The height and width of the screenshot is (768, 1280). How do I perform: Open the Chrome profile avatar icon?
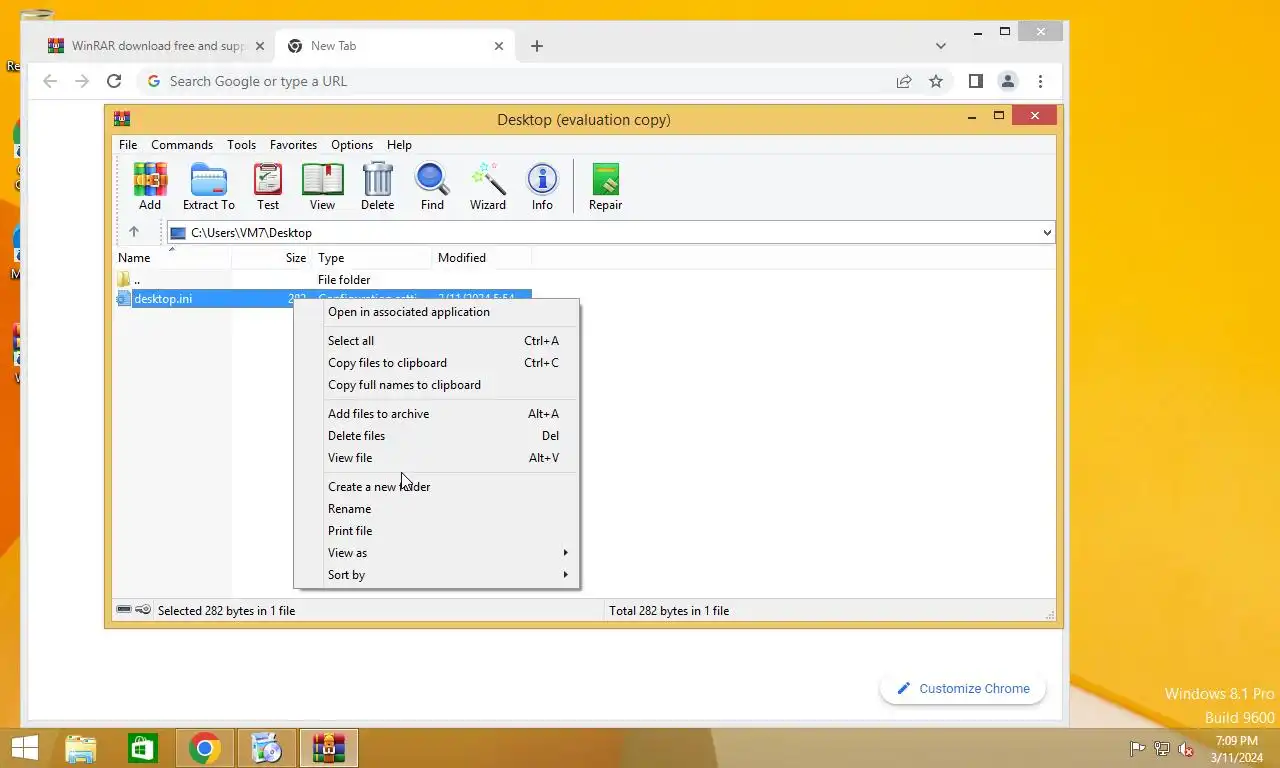click(x=1008, y=81)
